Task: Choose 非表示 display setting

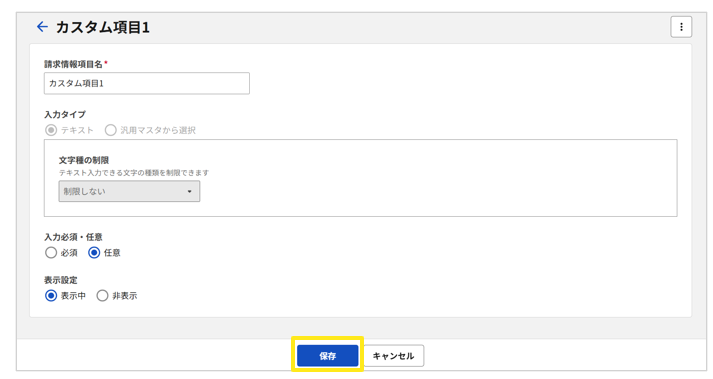Action: pos(102,296)
